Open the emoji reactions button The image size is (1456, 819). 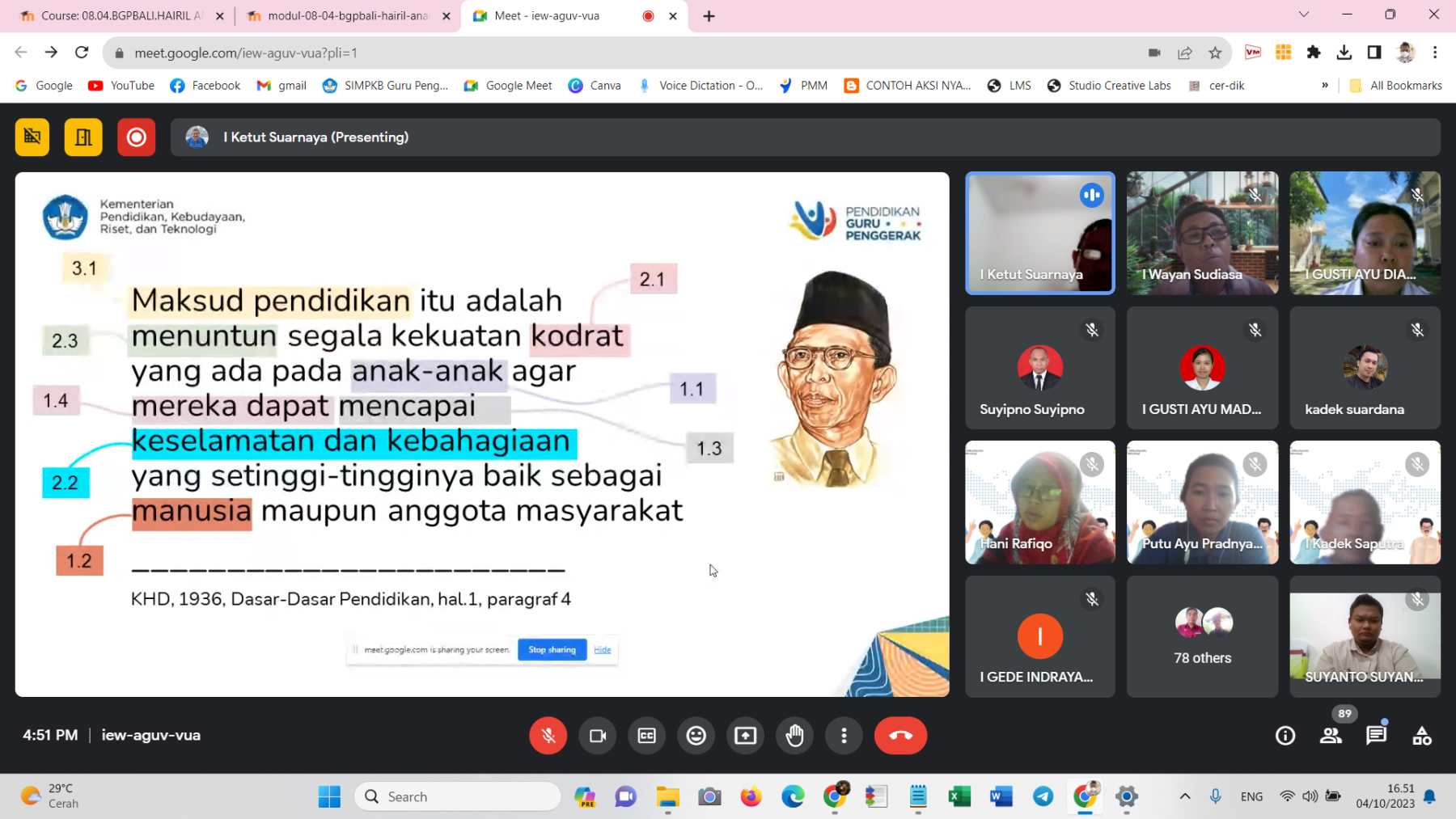696,736
